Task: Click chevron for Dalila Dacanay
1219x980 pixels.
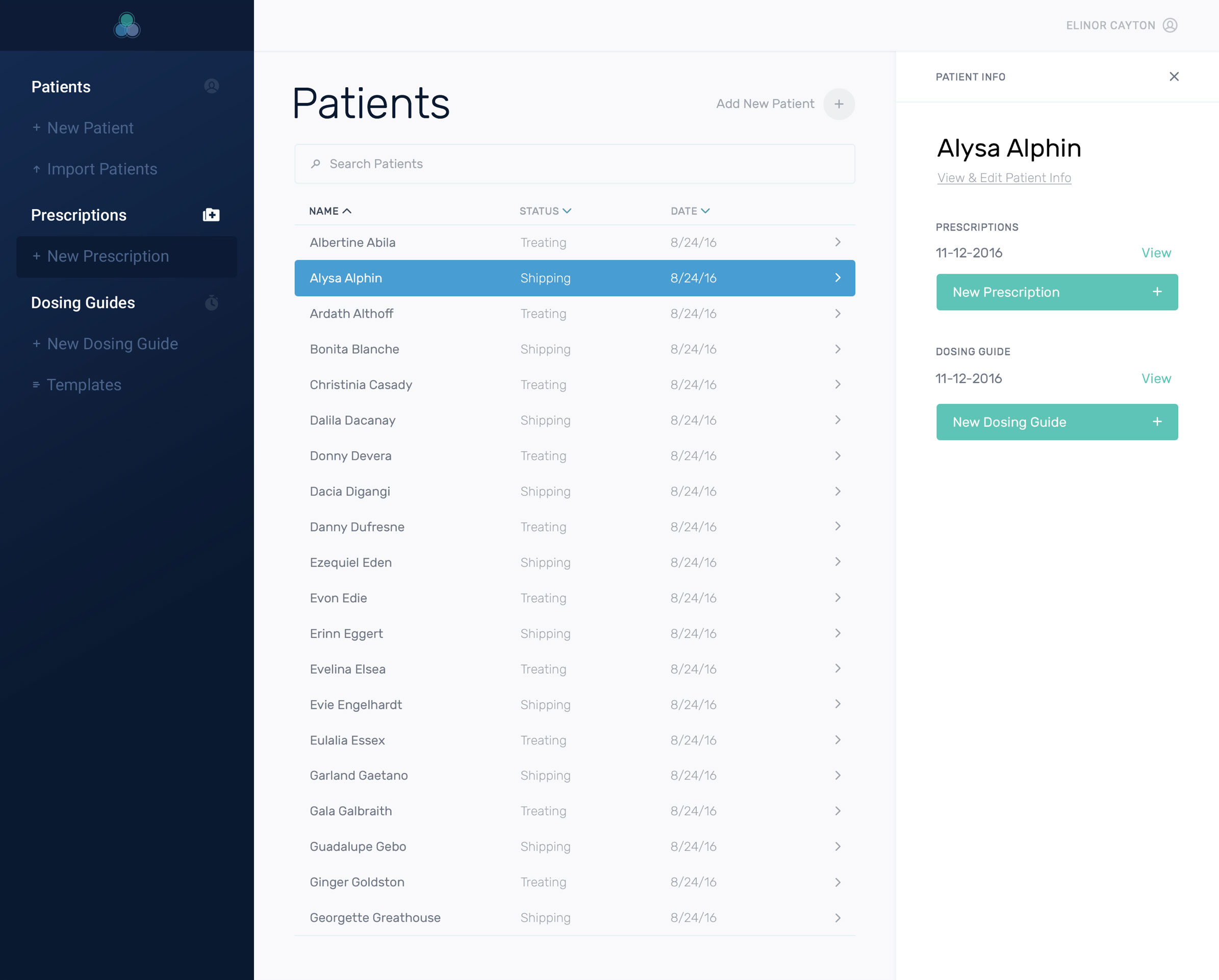Action: coord(837,421)
